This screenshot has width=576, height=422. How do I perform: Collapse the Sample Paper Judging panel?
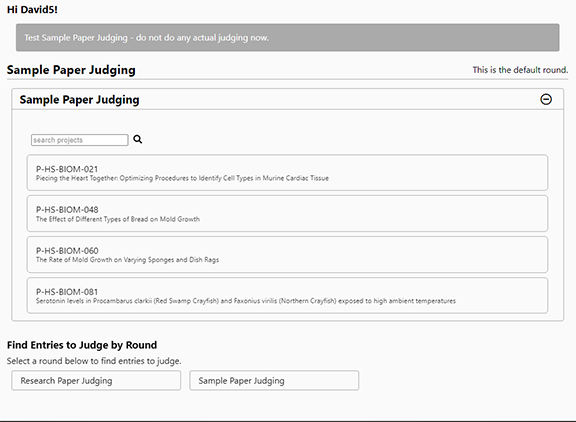[546, 99]
